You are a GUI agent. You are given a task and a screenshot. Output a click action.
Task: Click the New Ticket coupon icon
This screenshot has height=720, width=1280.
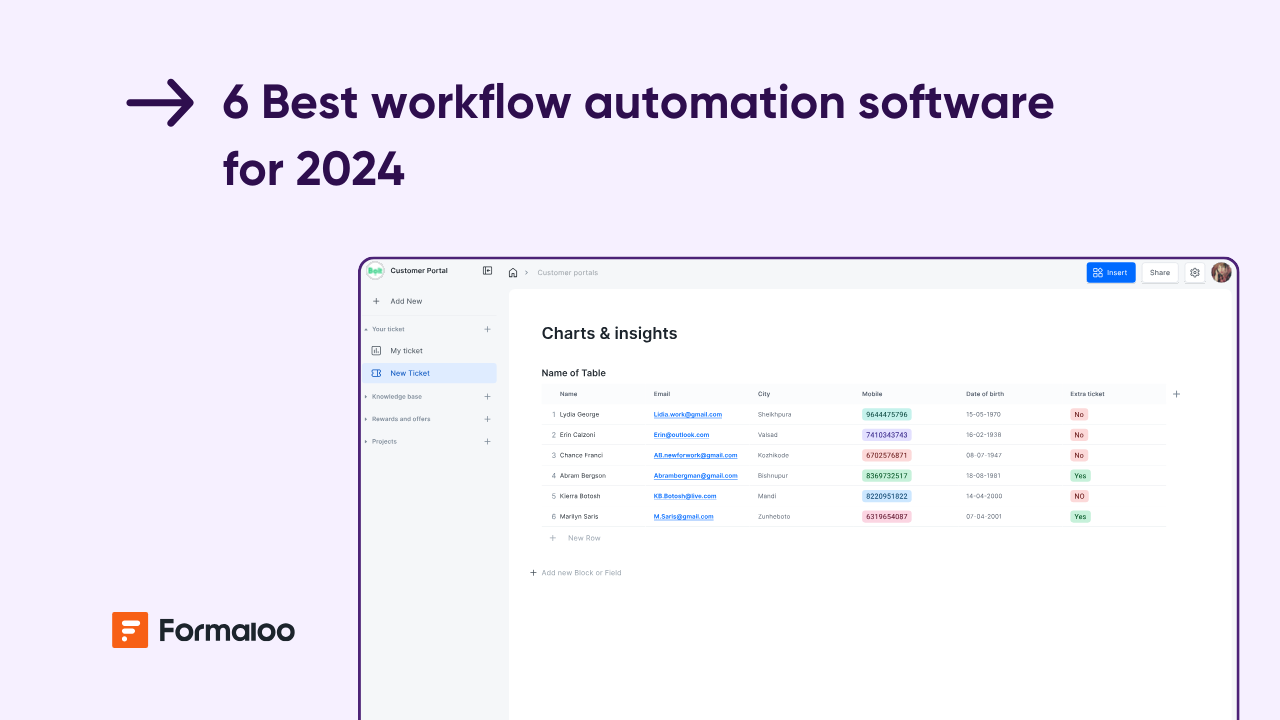pos(376,372)
